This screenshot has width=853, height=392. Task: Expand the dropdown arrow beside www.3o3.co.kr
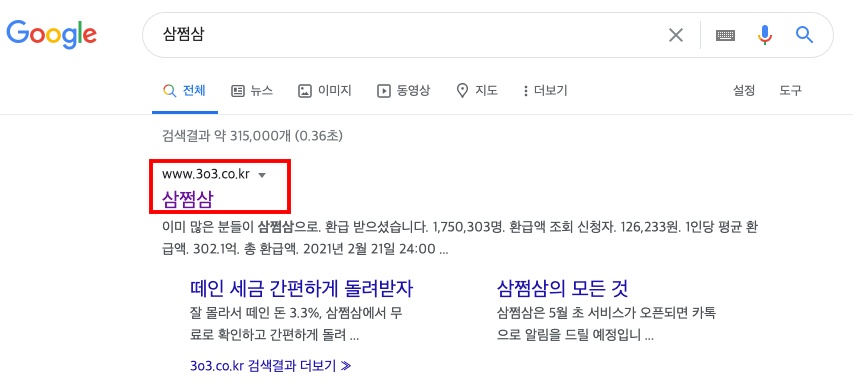click(x=262, y=176)
